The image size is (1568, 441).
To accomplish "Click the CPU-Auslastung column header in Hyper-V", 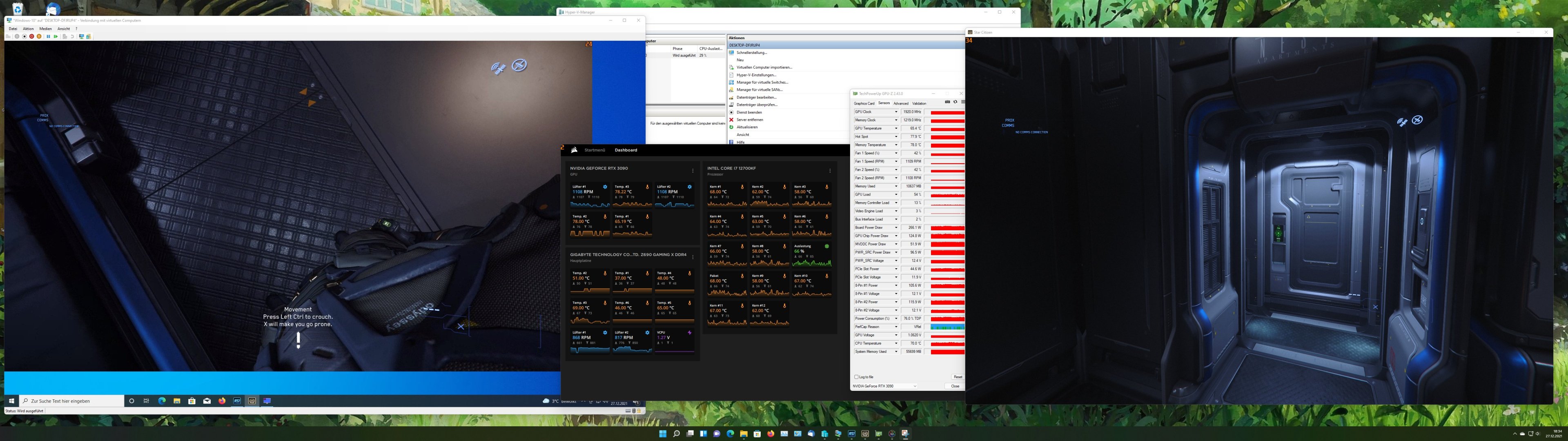I will [710, 48].
